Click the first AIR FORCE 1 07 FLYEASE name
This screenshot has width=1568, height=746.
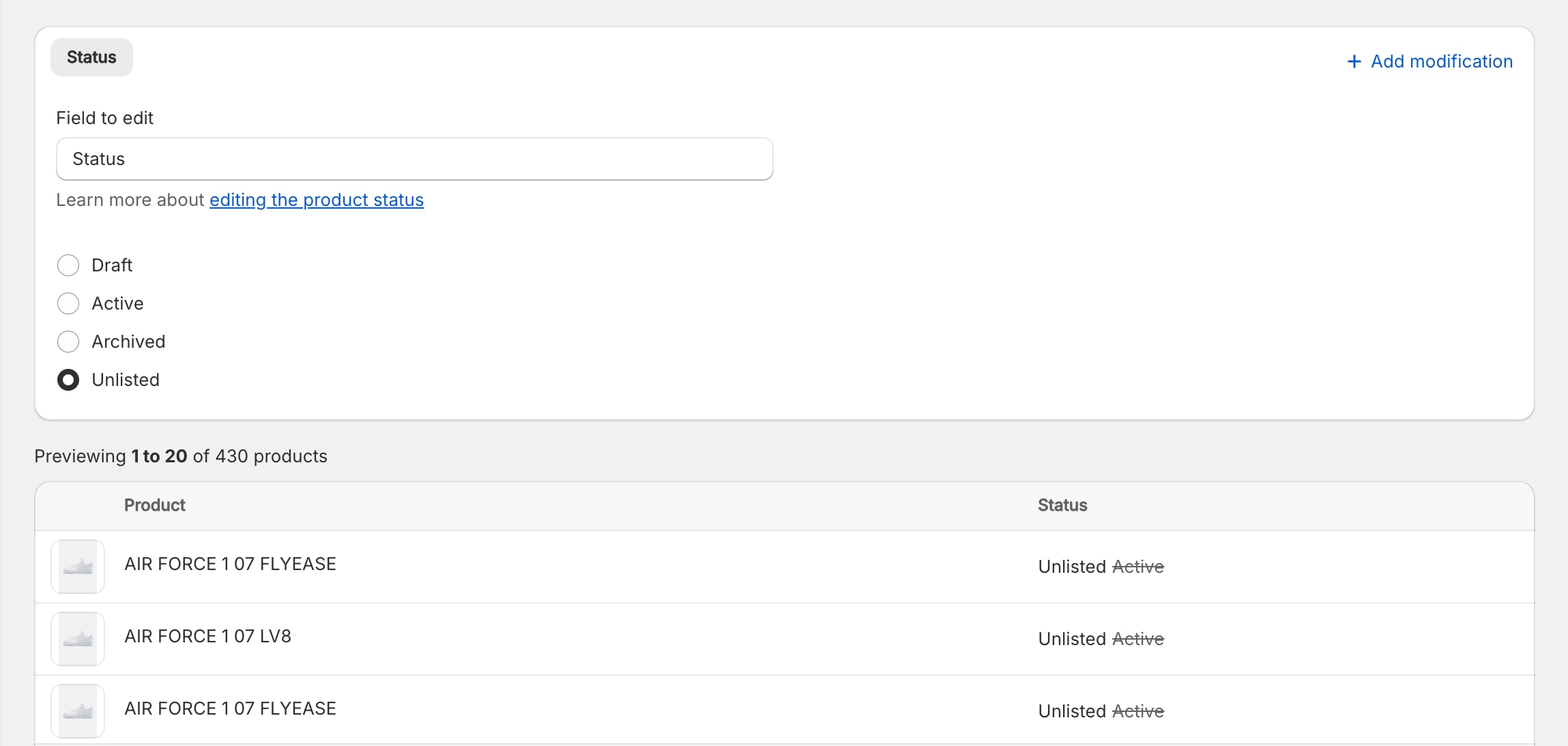click(x=230, y=564)
